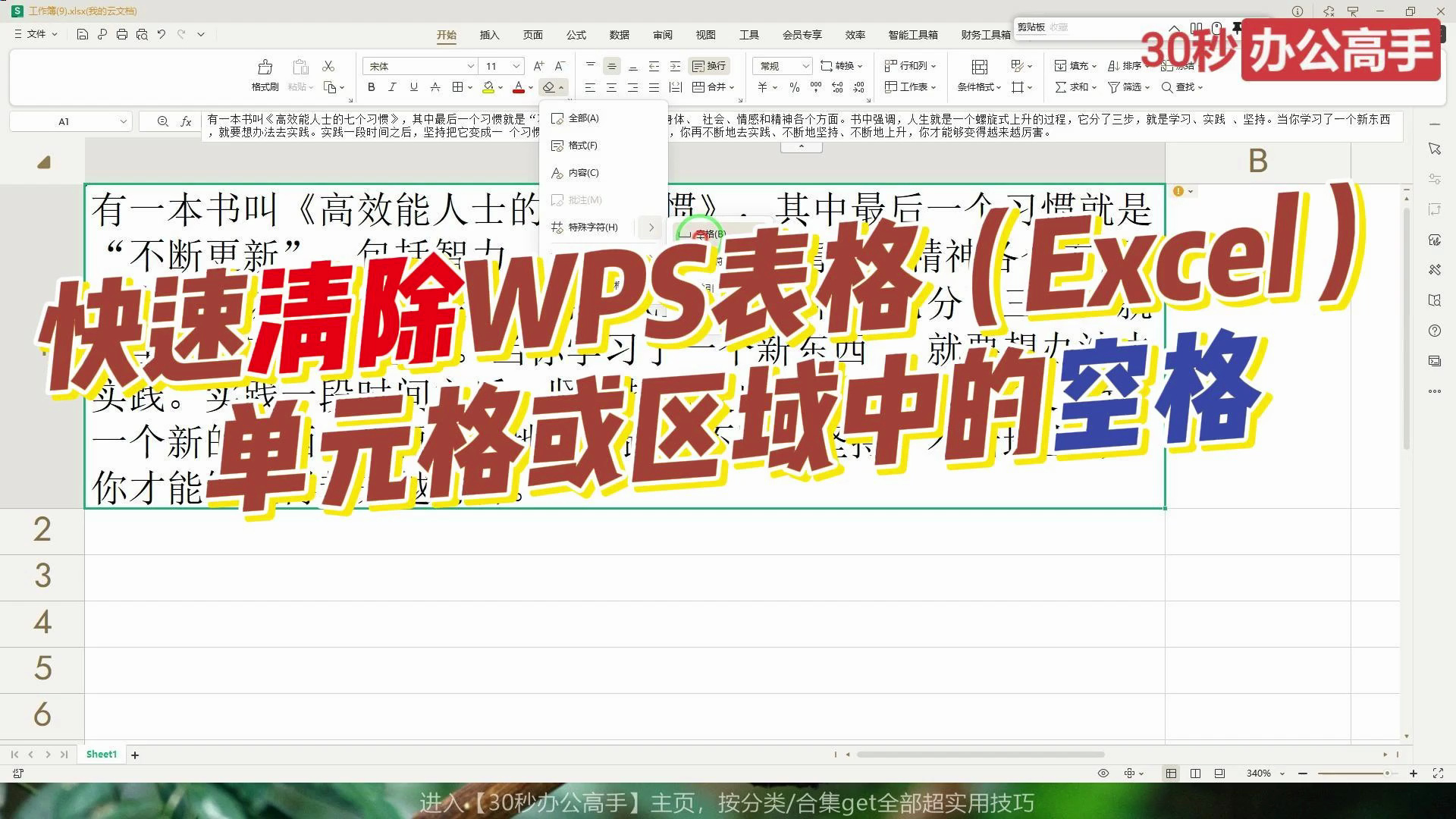Screen dimensions: 1456x819
Task: Click the Reading mode eye icon
Action: (x=1103, y=773)
